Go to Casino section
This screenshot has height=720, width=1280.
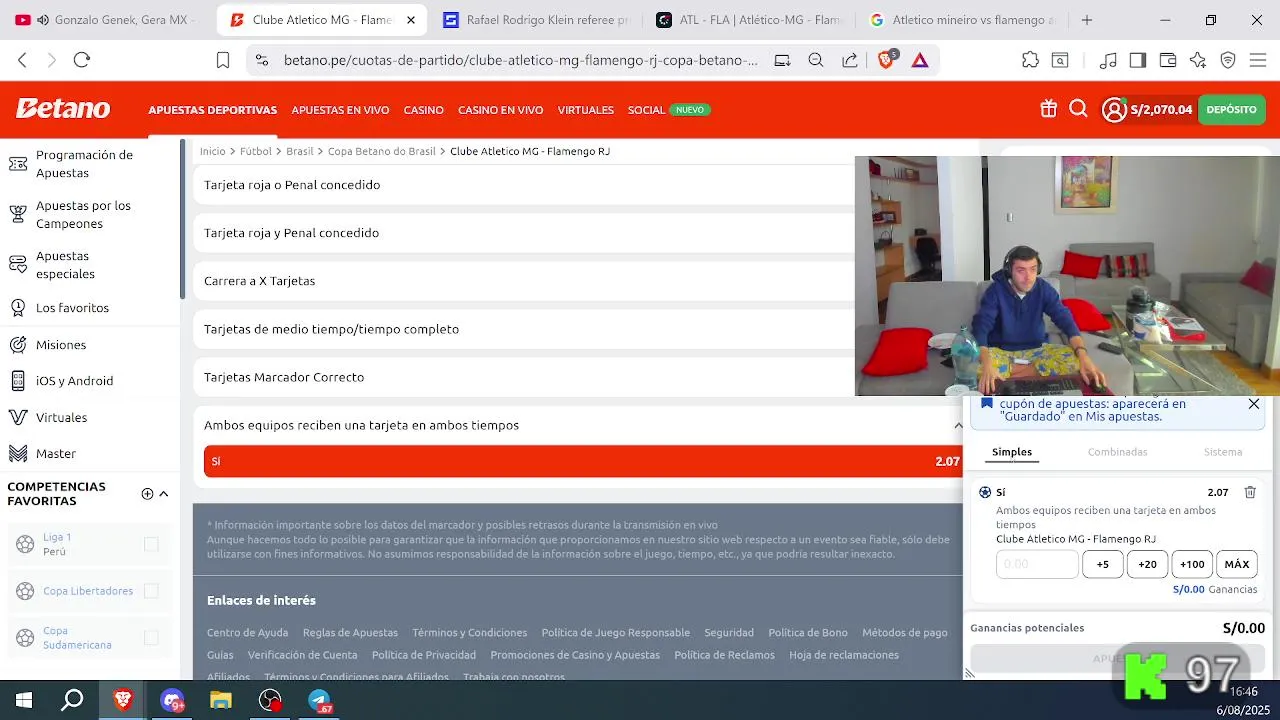click(x=423, y=110)
